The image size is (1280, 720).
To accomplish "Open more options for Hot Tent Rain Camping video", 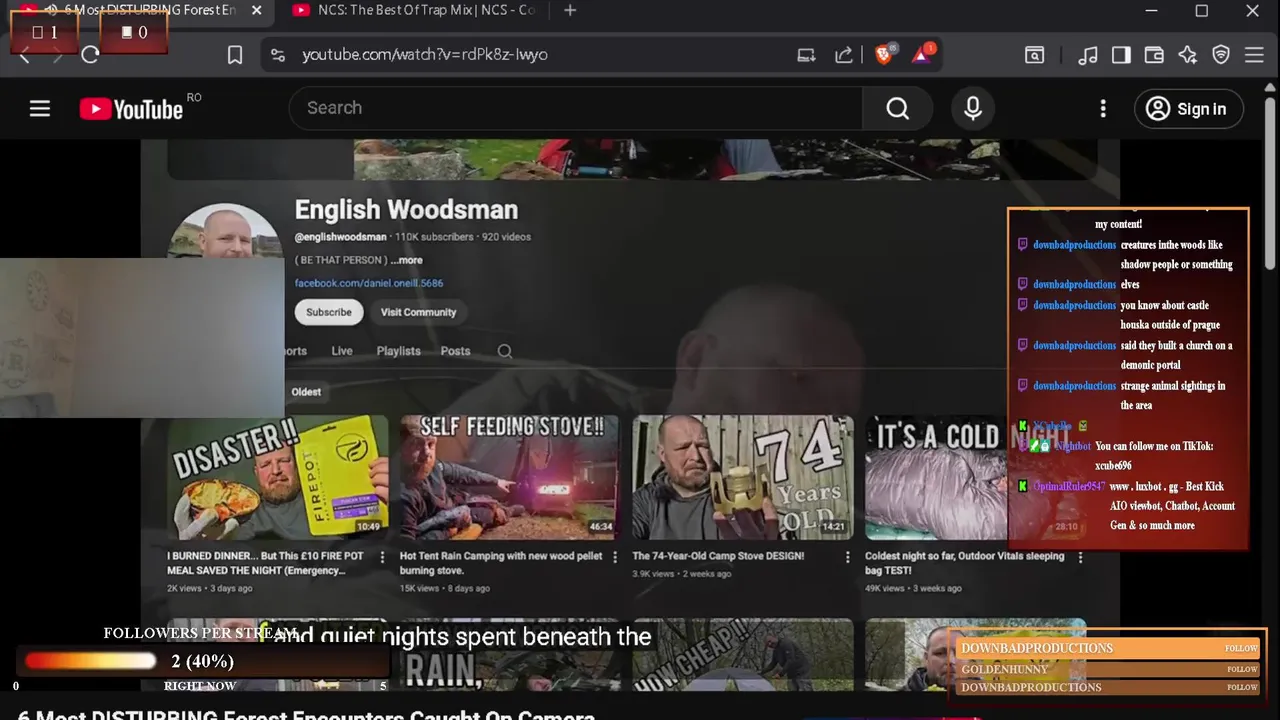I will (615, 557).
